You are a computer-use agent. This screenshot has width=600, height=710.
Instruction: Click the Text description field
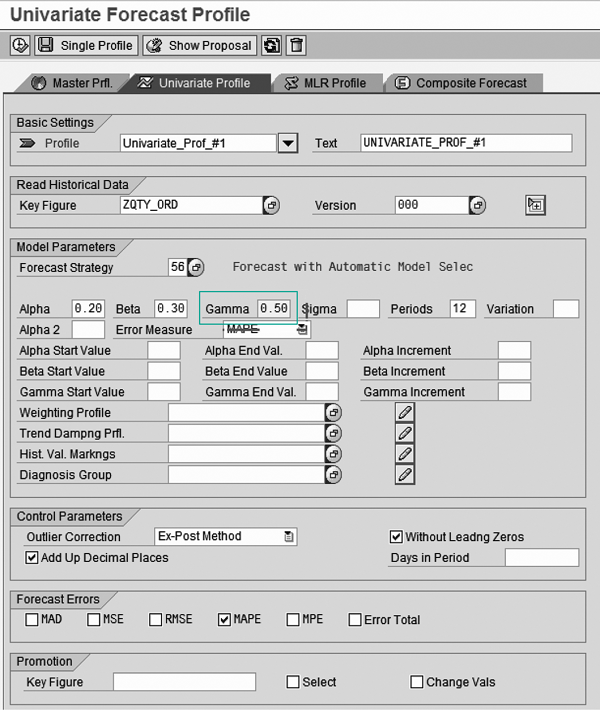(x=466, y=143)
